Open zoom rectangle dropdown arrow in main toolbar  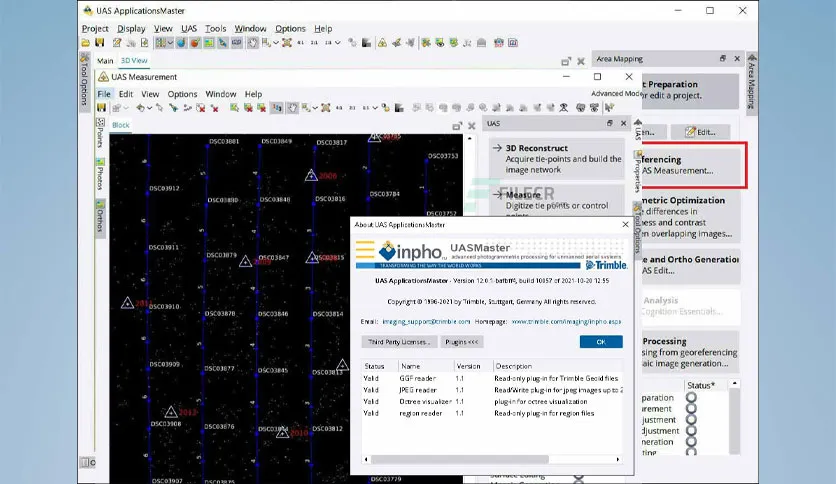tap(276, 43)
